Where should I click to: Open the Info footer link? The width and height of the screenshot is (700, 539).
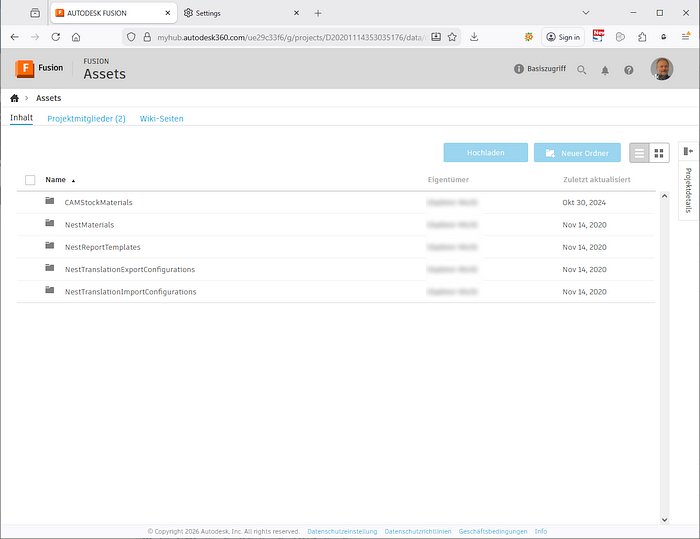click(541, 531)
